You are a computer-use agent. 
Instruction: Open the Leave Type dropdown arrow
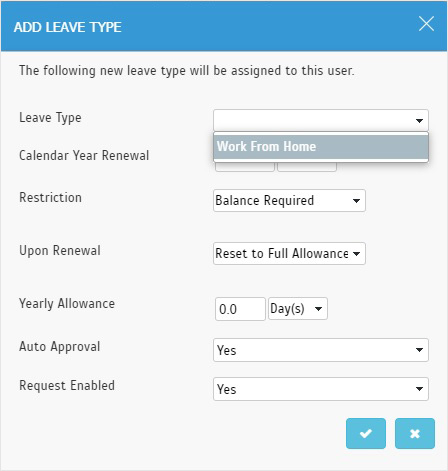click(419, 120)
